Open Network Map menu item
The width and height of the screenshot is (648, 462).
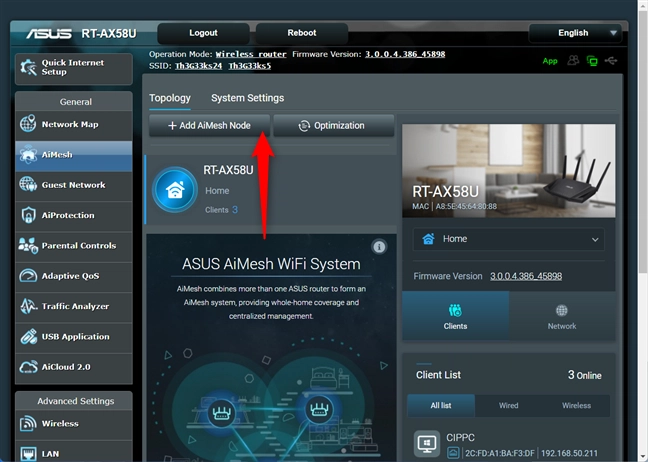click(74, 124)
